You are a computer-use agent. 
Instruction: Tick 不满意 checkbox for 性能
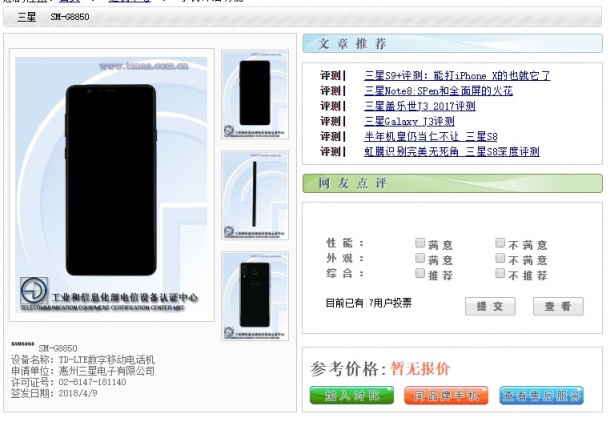tap(500, 243)
